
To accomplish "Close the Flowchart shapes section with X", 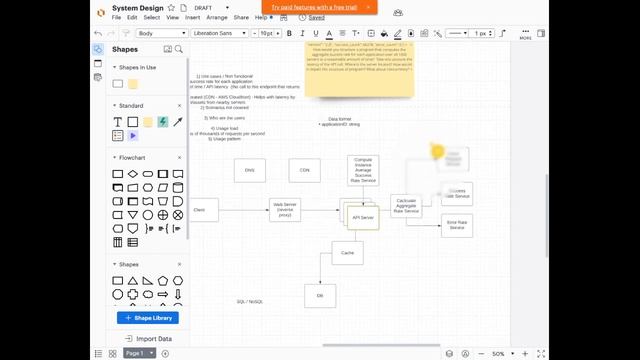I will point(179,158).
